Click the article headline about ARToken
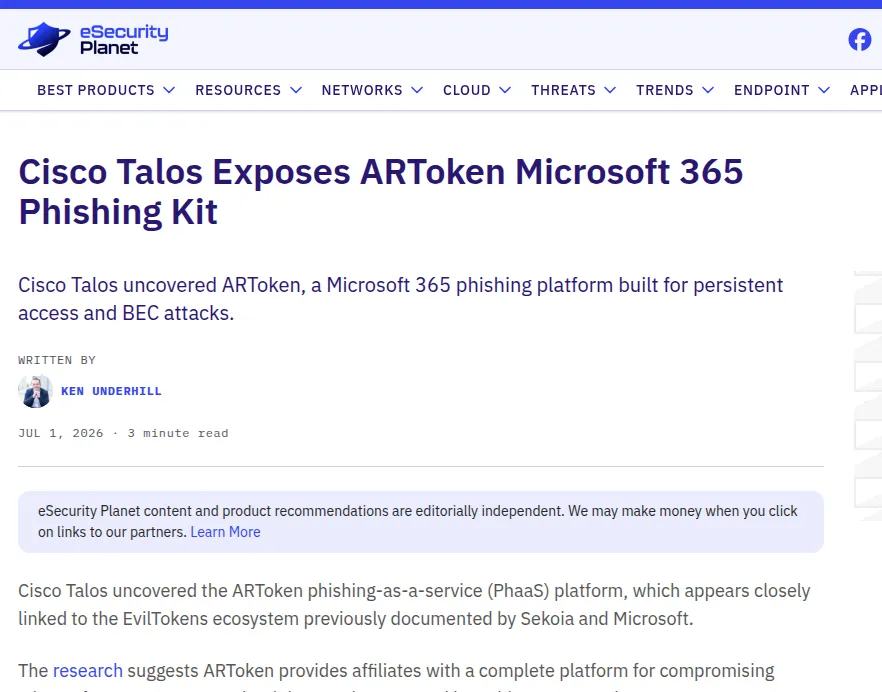The image size is (882, 692). coord(381,191)
